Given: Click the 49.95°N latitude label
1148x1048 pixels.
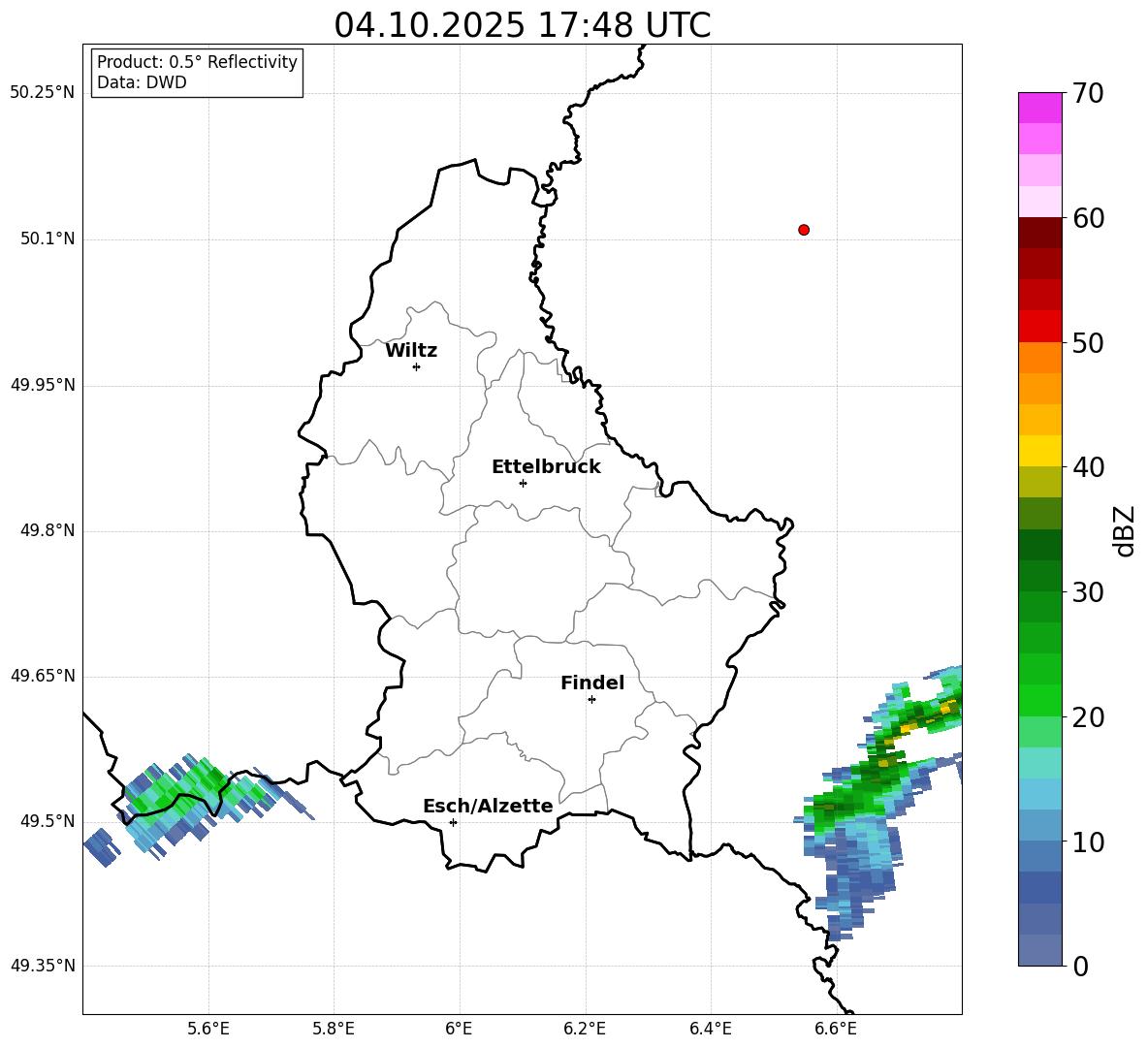Looking at the screenshot, I should pyautogui.click(x=43, y=385).
